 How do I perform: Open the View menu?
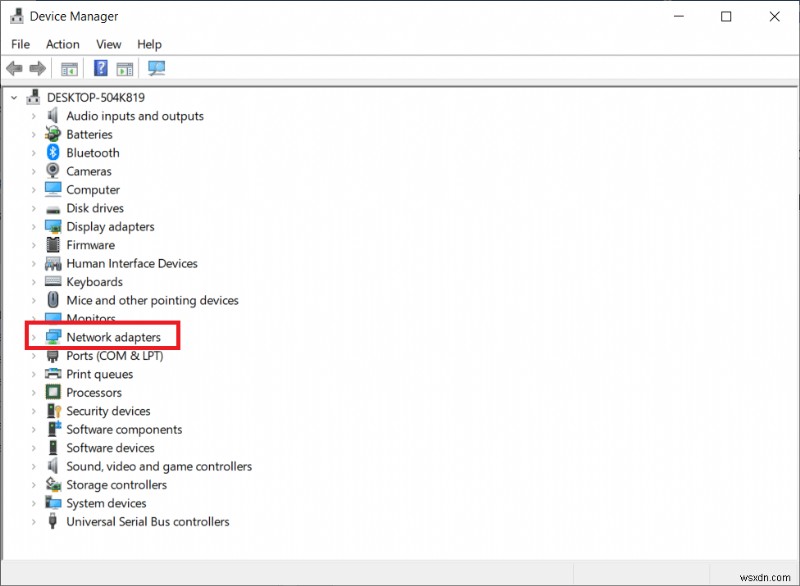(x=108, y=44)
